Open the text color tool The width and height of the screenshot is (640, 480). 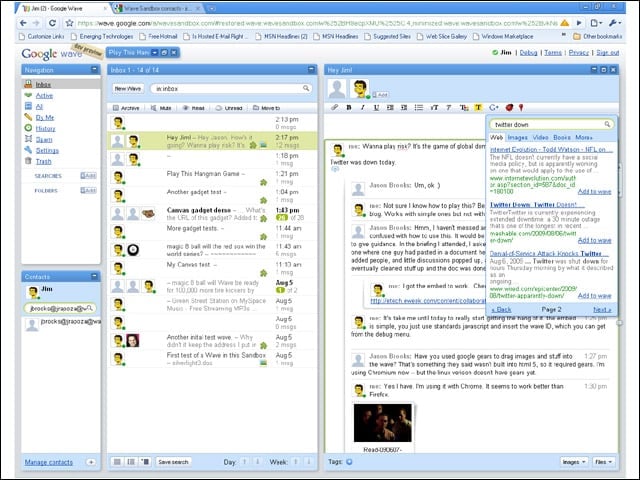coord(464,107)
